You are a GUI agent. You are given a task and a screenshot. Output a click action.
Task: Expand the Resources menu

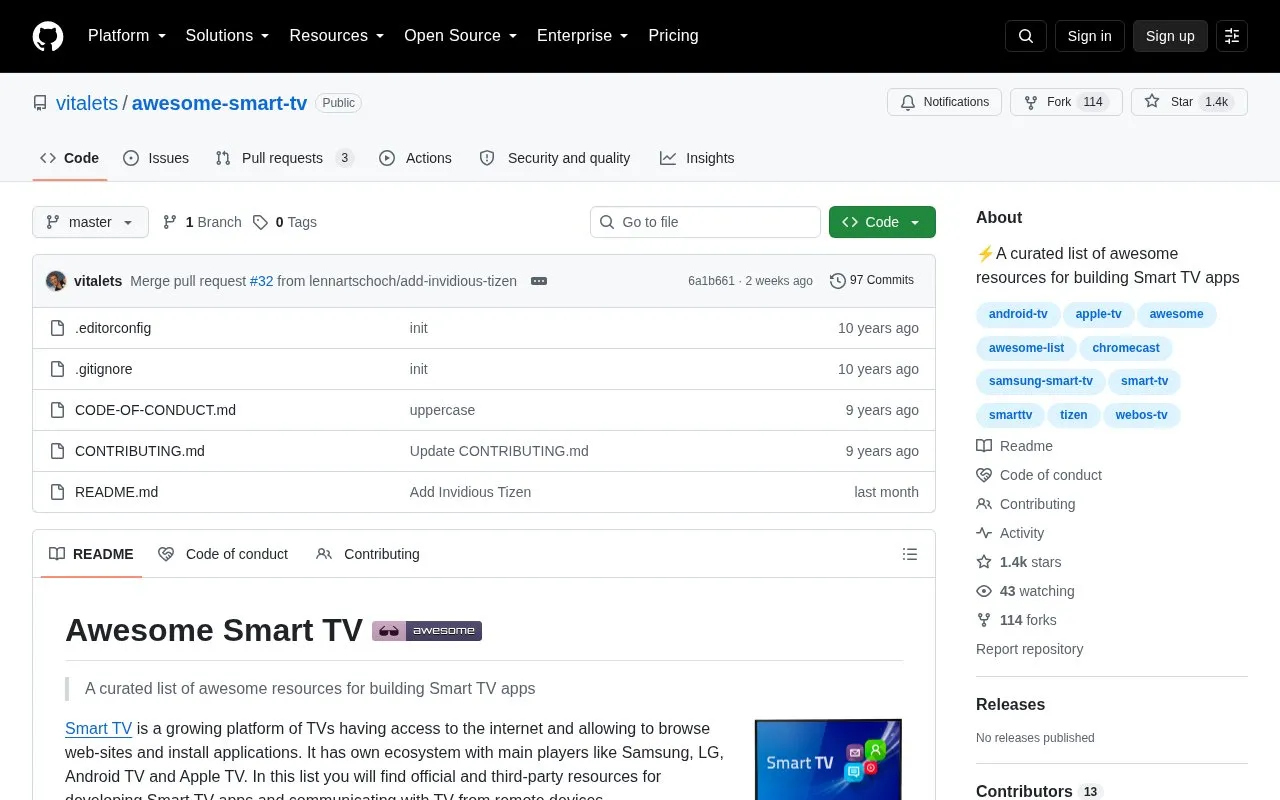pyautogui.click(x=337, y=36)
